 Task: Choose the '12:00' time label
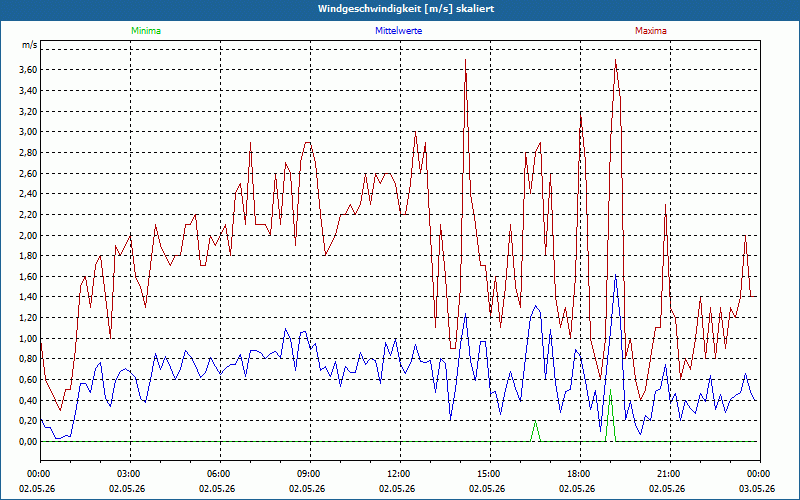pyautogui.click(x=400, y=473)
